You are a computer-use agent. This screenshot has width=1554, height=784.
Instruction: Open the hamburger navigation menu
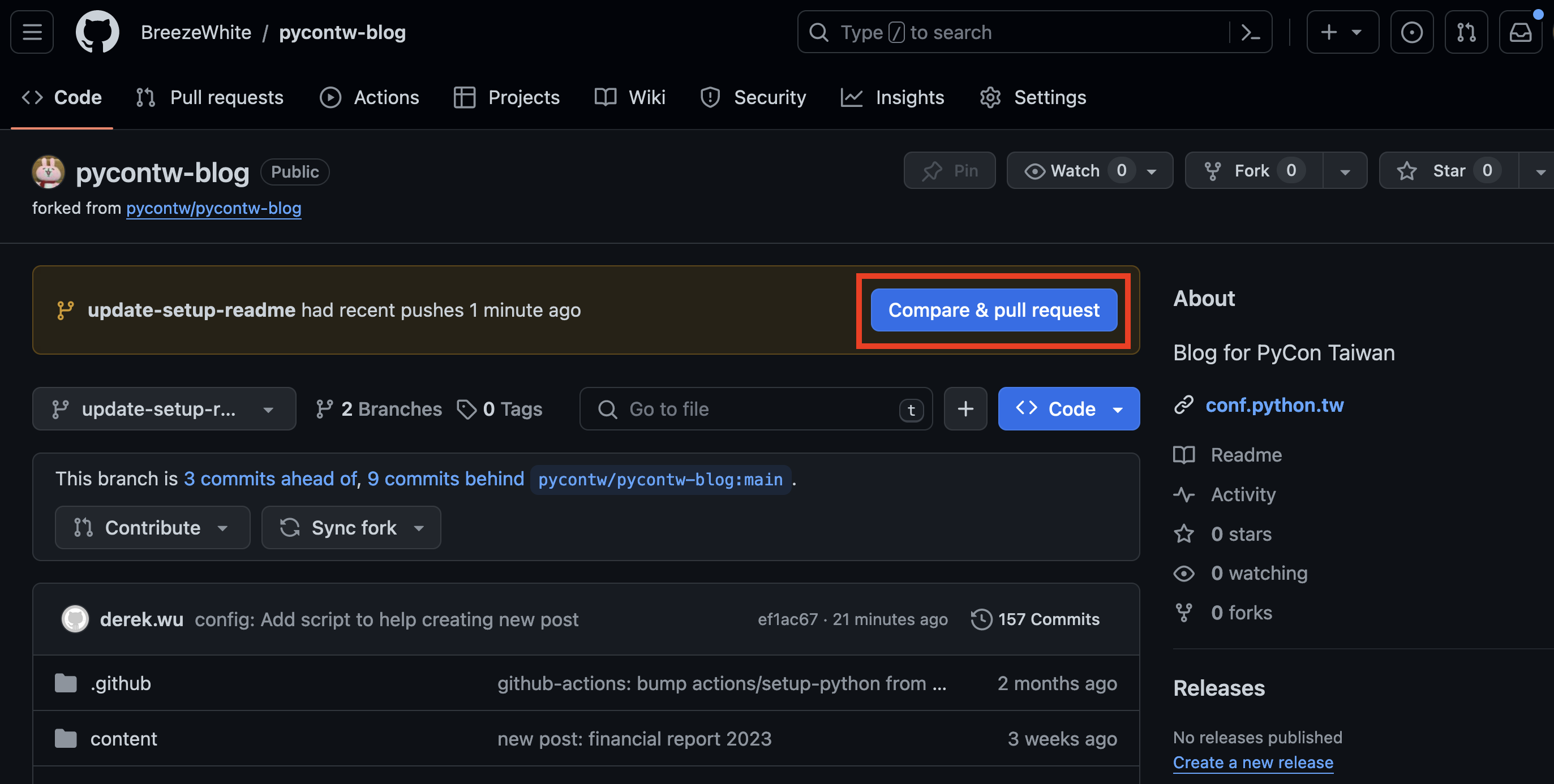pyautogui.click(x=32, y=32)
